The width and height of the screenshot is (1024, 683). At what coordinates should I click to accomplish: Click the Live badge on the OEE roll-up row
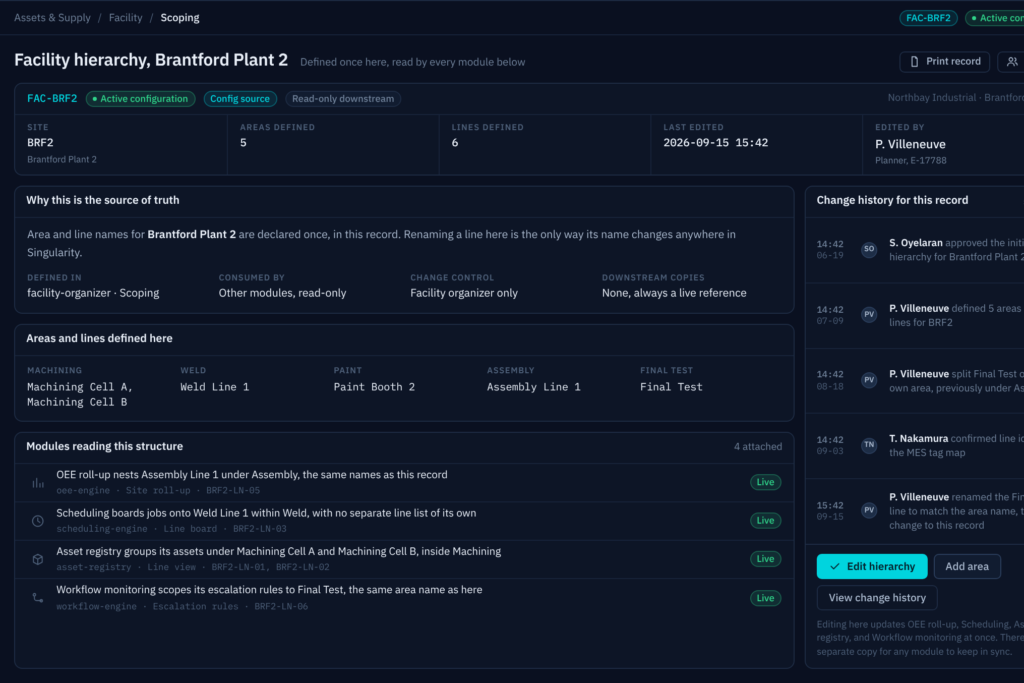[765, 482]
